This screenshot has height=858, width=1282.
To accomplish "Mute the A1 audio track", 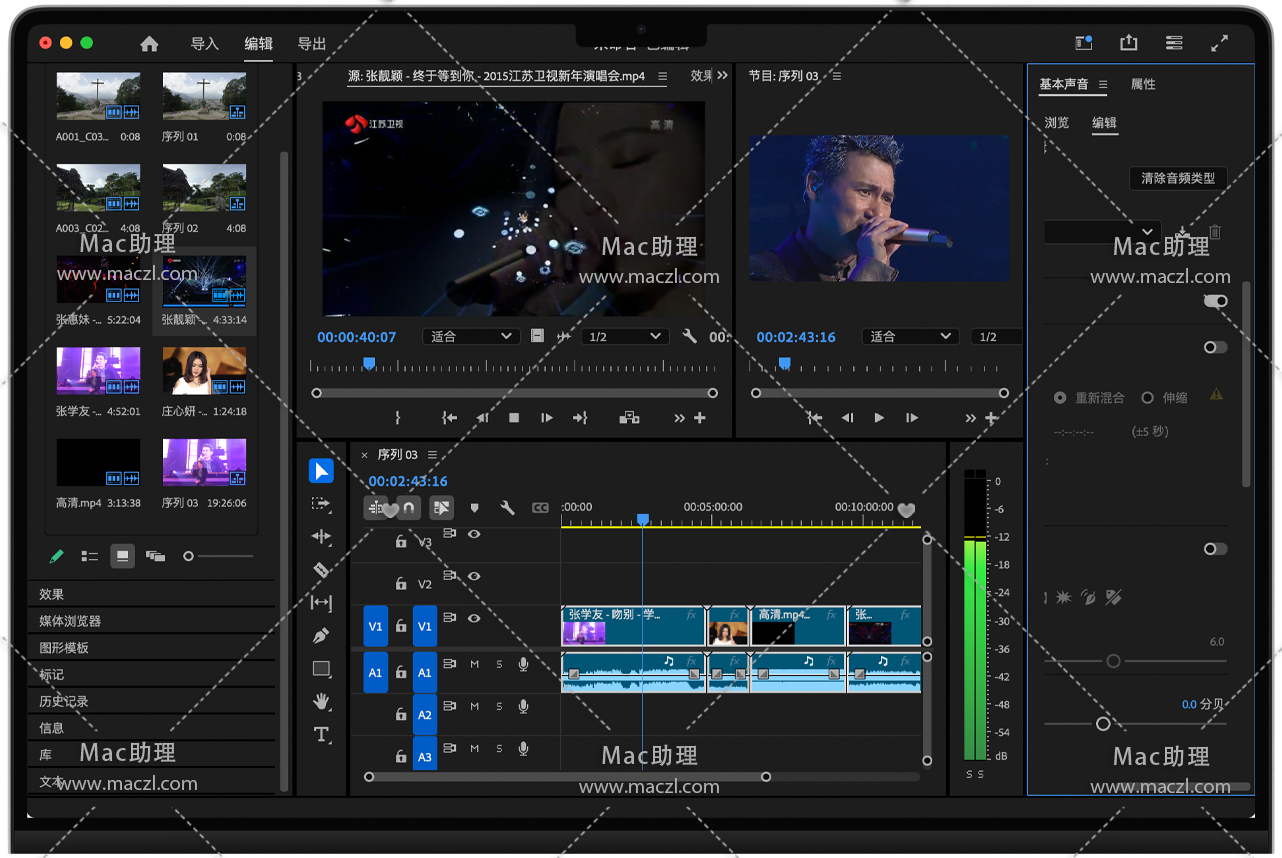I will [475, 665].
